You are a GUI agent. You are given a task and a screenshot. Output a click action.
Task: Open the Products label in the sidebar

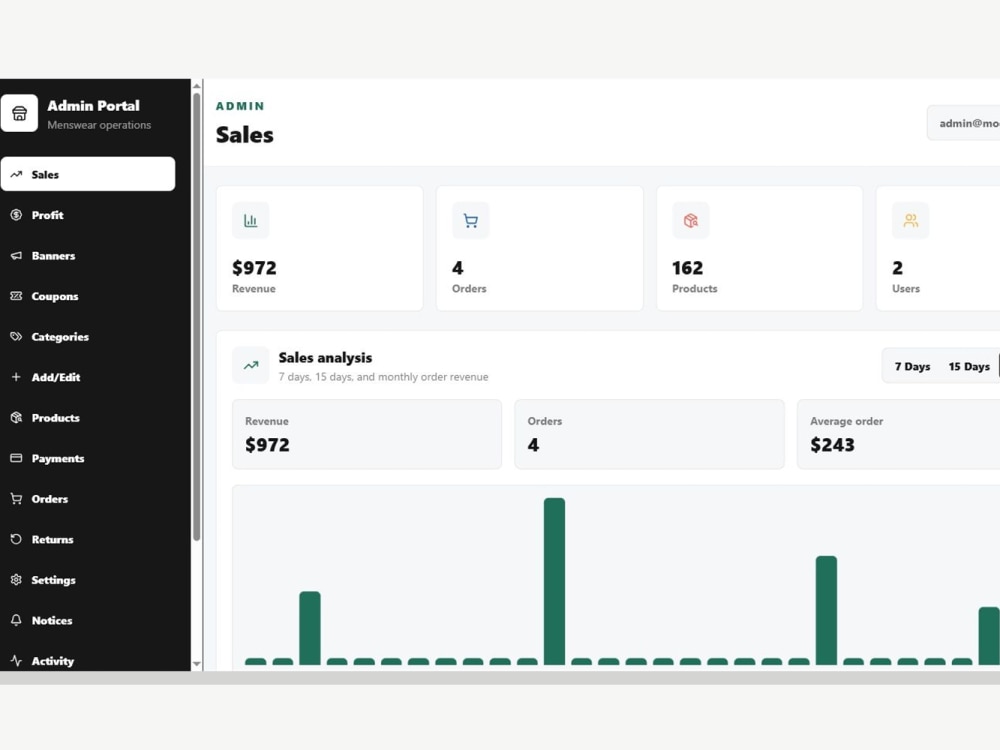(x=55, y=418)
